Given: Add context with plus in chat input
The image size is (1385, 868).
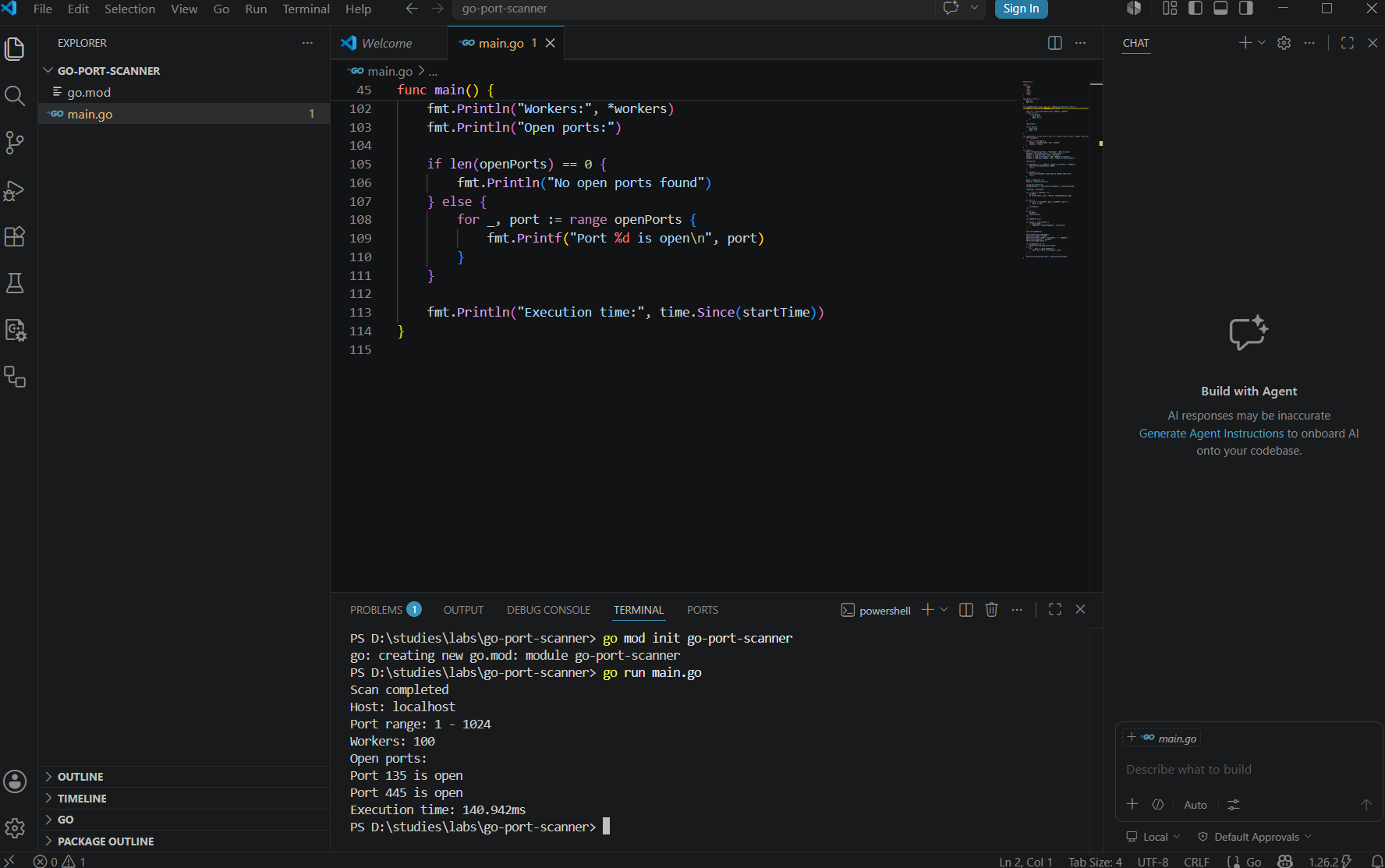Looking at the screenshot, I should [1132, 804].
